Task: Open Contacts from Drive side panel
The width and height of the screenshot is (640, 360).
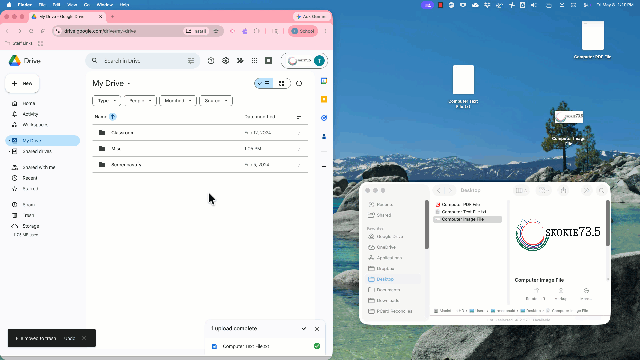Action: click(x=324, y=136)
